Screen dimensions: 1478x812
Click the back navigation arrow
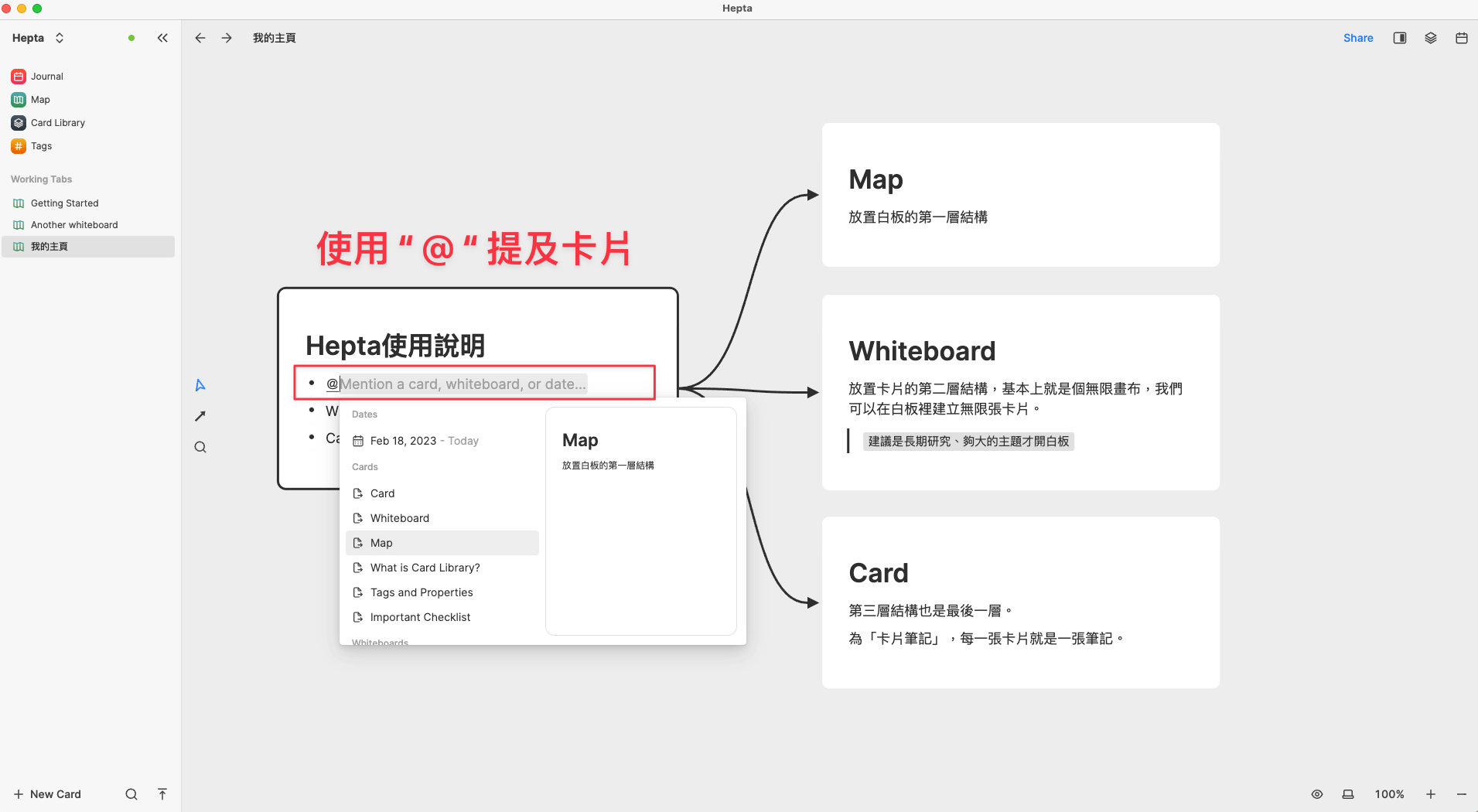tap(200, 37)
